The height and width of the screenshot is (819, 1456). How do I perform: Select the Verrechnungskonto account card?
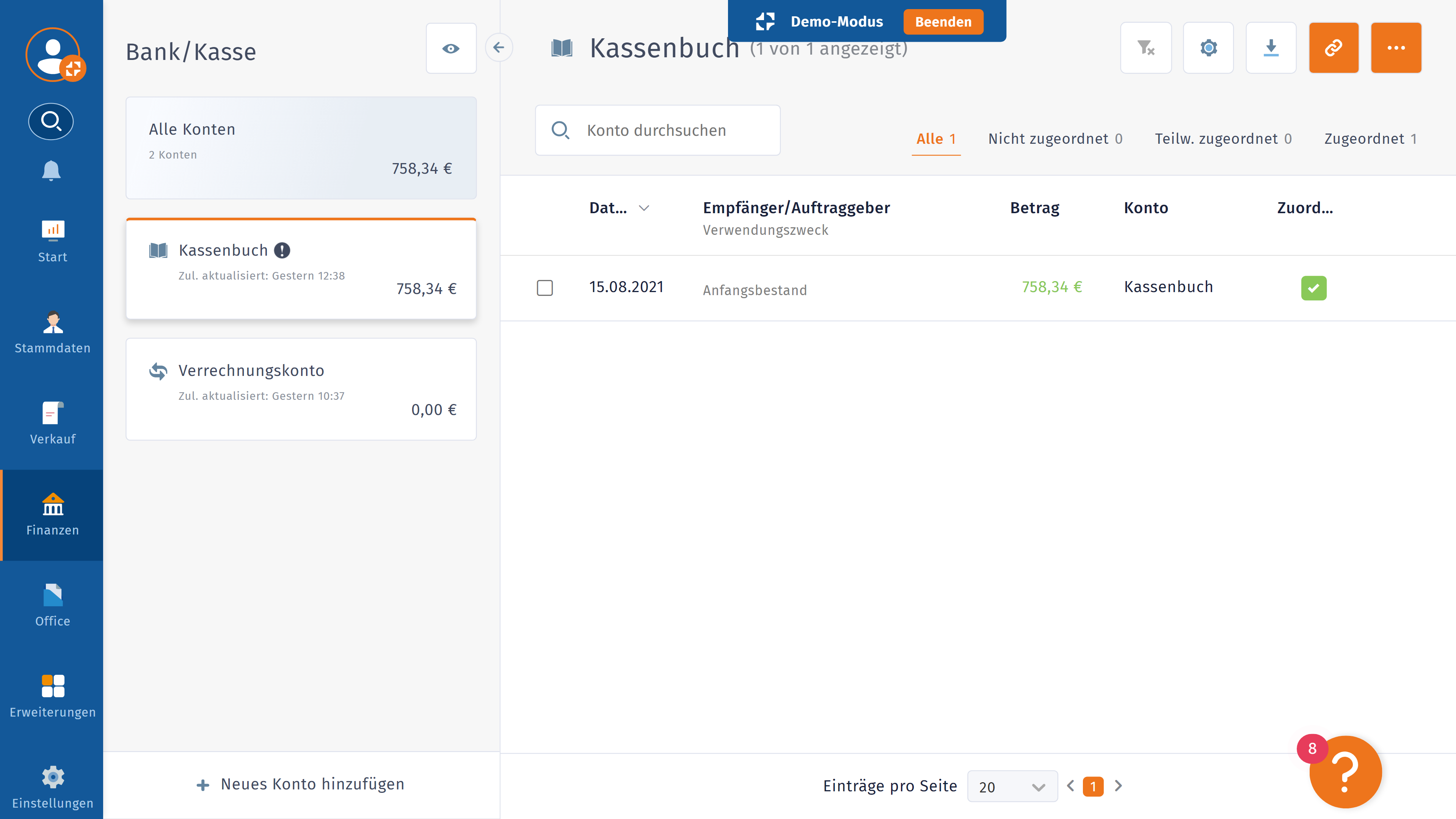click(x=301, y=389)
